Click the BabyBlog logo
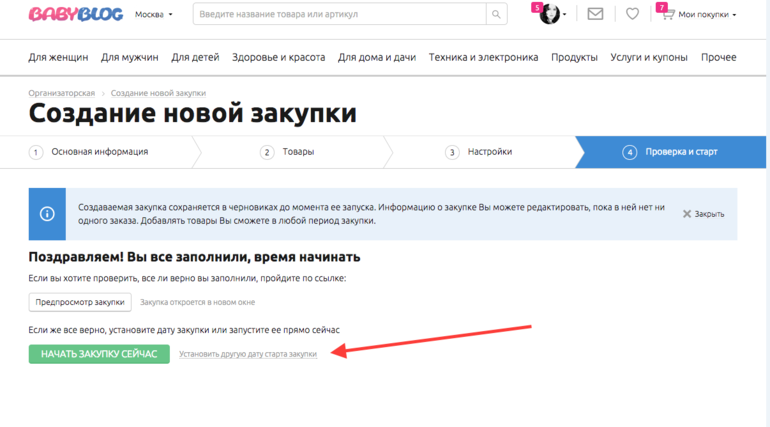Viewport: 770px width, 427px height. click(75, 15)
